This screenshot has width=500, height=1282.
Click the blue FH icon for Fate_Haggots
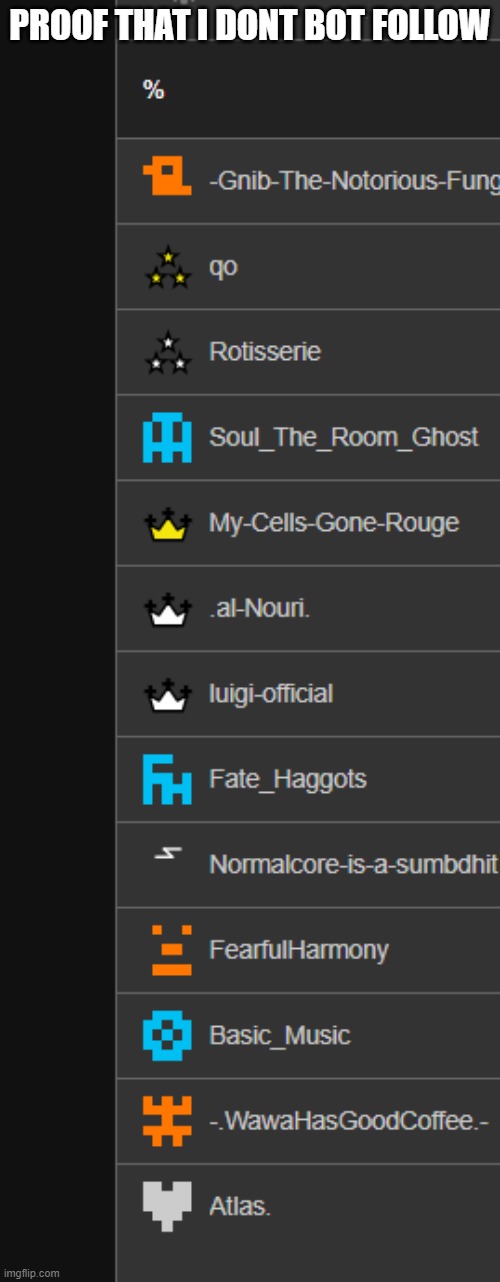[x=167, y=779]
